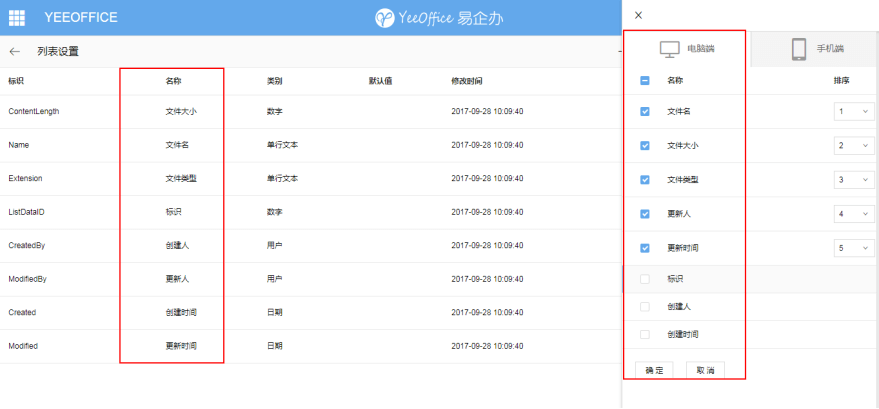
Task: Check the 创建时间 checkbox in panel
Action: click(x=645, y=334)
